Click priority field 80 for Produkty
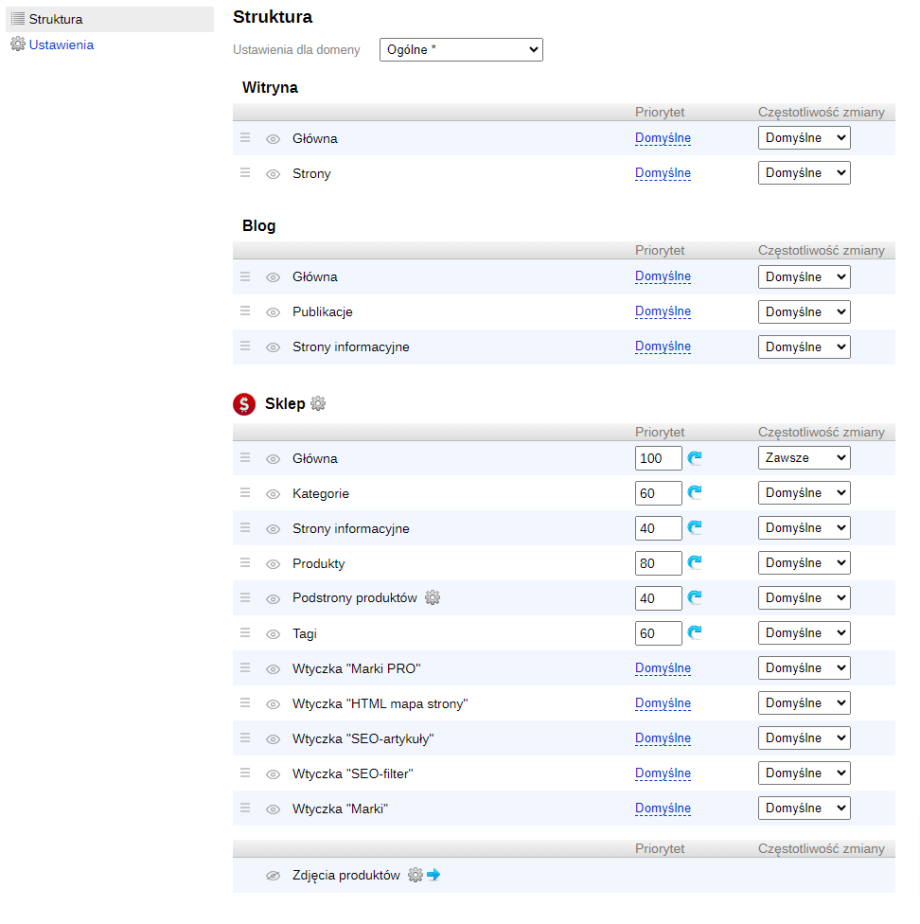This screenshot has width=920, height=924. [x=658, y=563]
